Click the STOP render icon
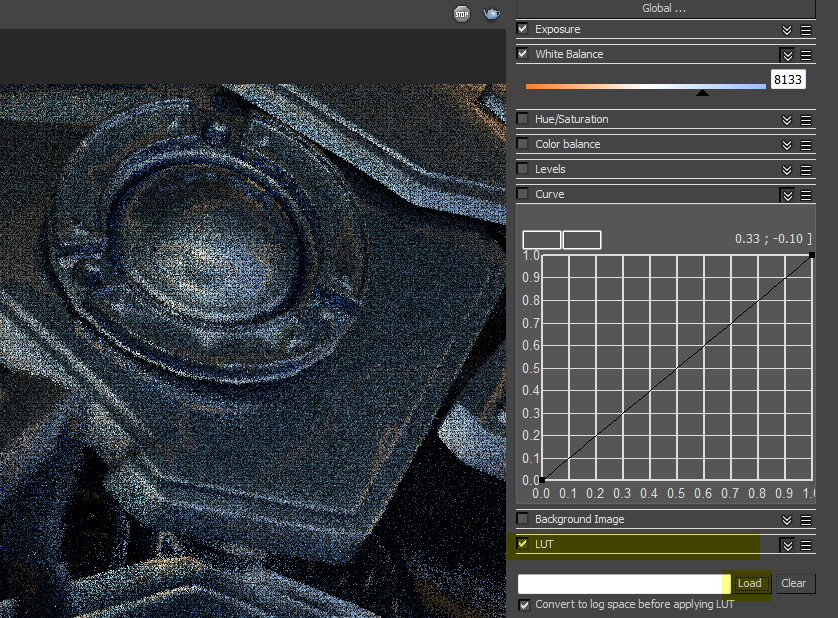Screen dimensions: 838x618 click(x=461, y=13)
